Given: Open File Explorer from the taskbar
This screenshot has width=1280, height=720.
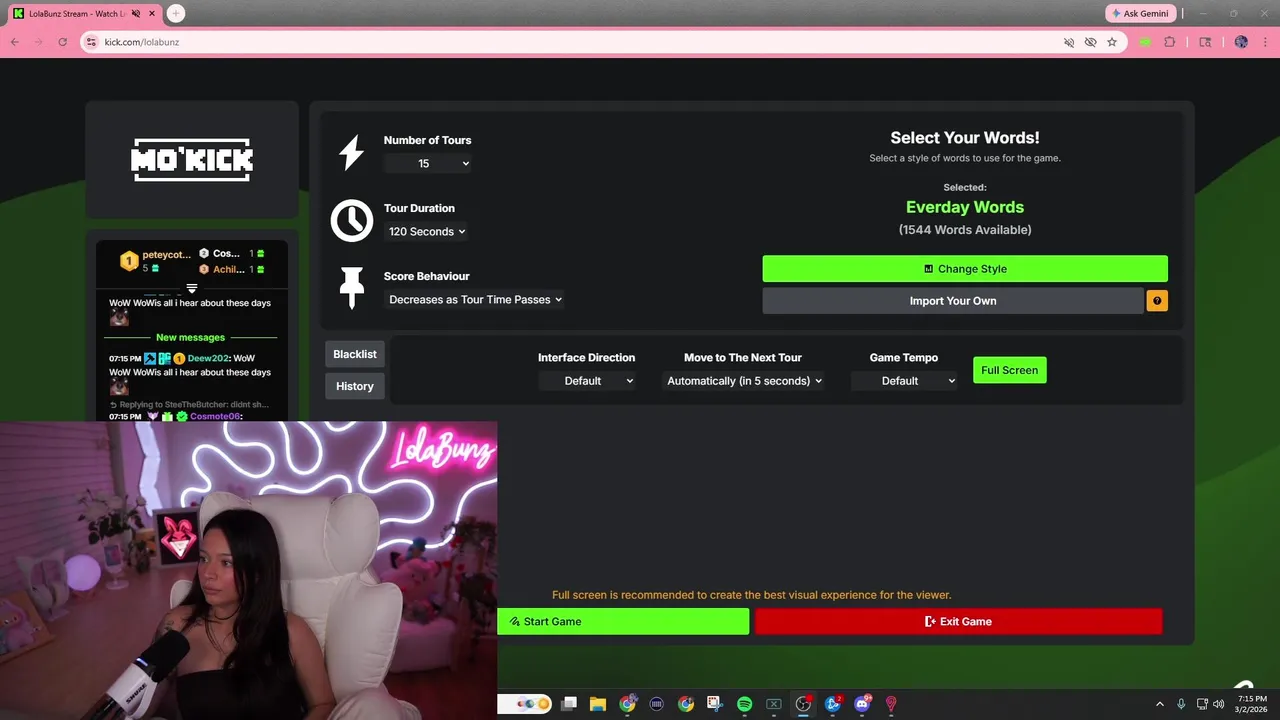Looking at the screenshot, I should click(x=598, y=704).
